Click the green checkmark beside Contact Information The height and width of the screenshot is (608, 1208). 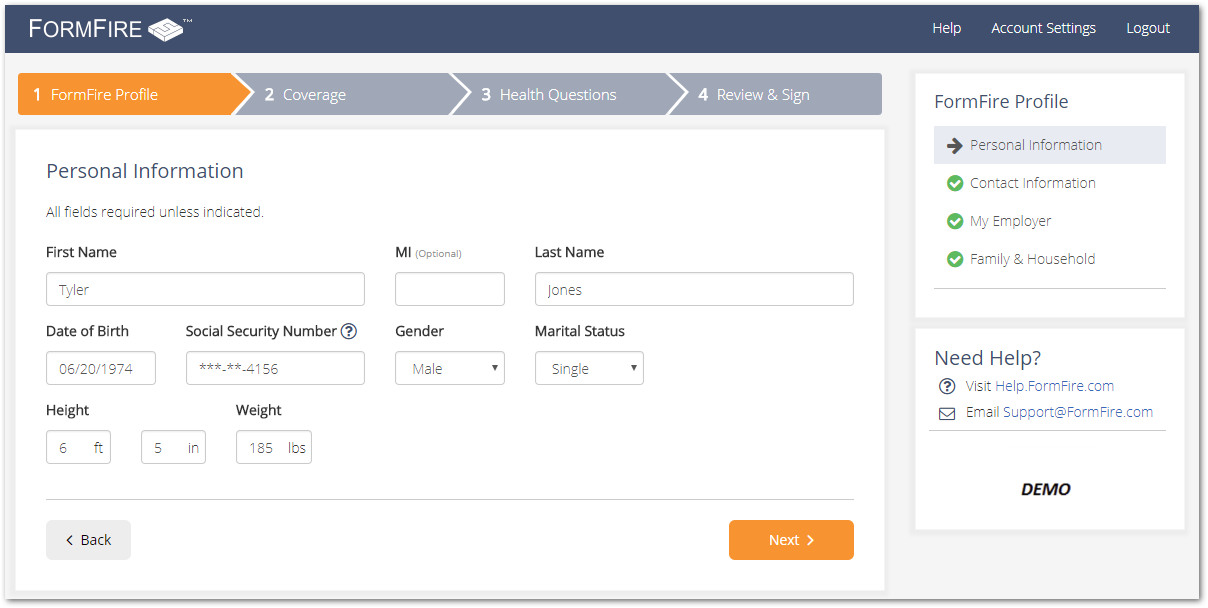tap(955, 183)
